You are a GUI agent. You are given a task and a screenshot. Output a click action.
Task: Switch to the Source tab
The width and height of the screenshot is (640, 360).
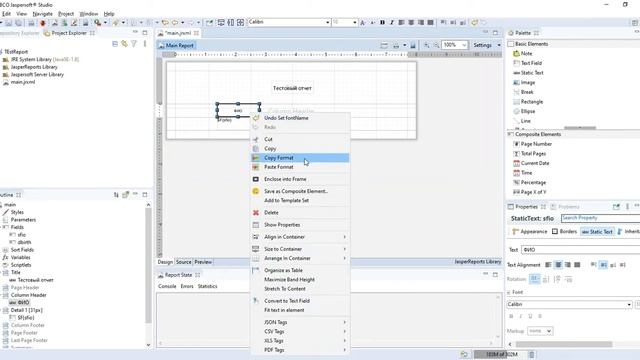[184, 262]
